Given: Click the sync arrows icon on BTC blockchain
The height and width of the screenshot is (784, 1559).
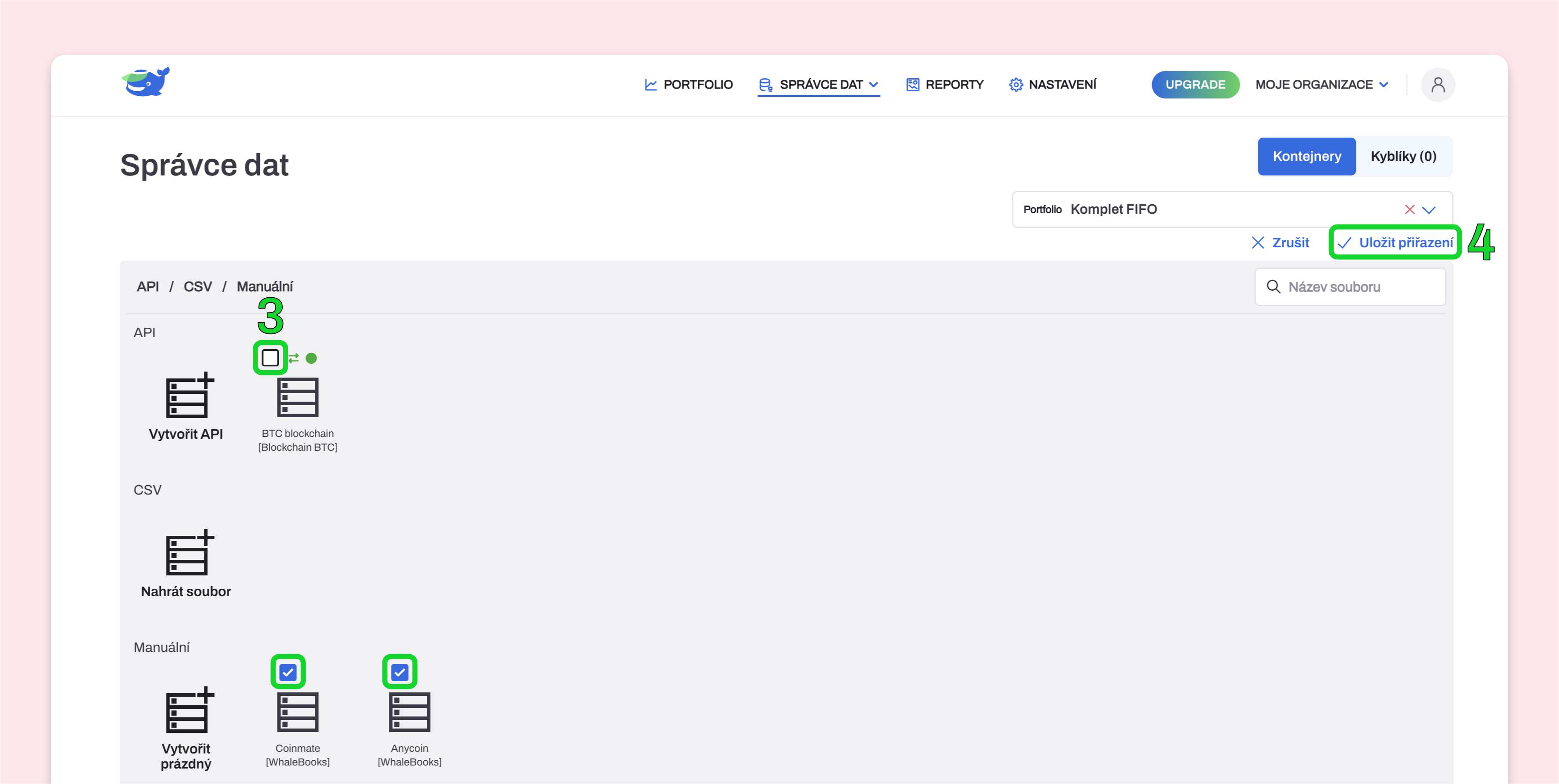Looking at the screenshot, I should [x=293, y=358].
